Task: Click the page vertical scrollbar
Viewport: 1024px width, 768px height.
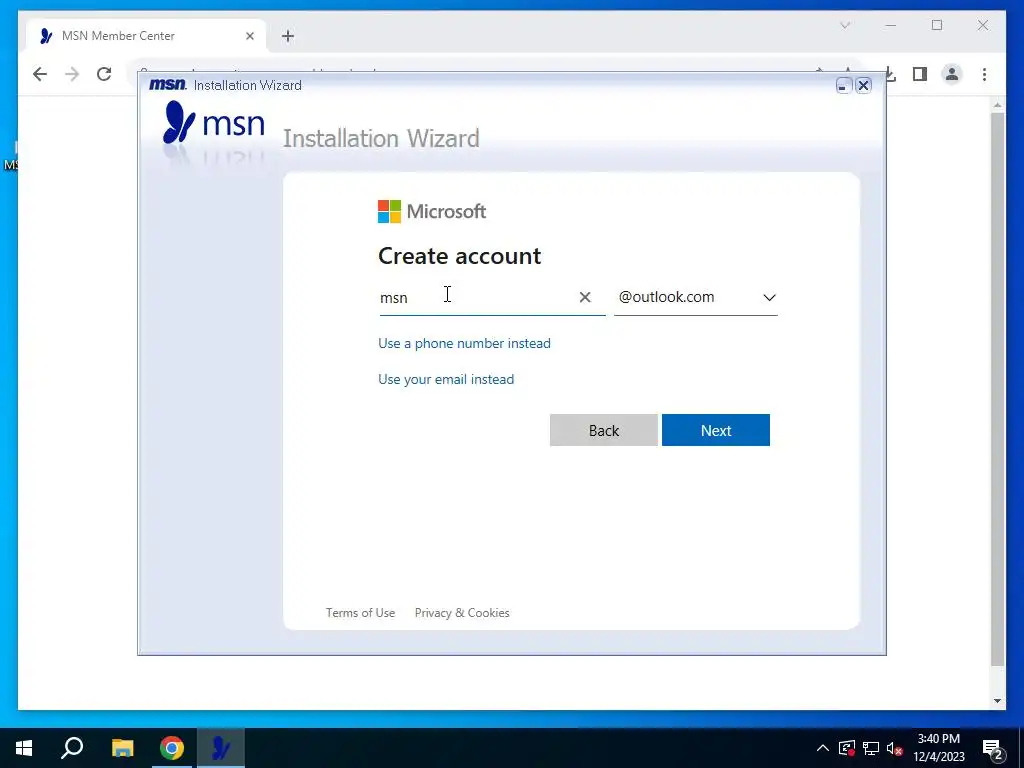Action: (997, 389)
